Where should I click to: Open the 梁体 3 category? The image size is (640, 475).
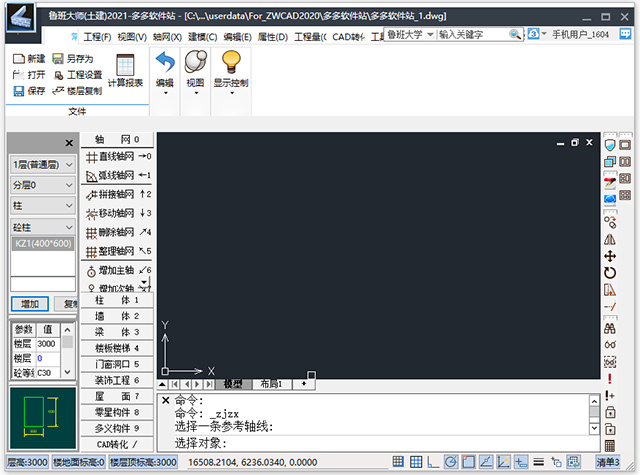click(x=117, y=332)
